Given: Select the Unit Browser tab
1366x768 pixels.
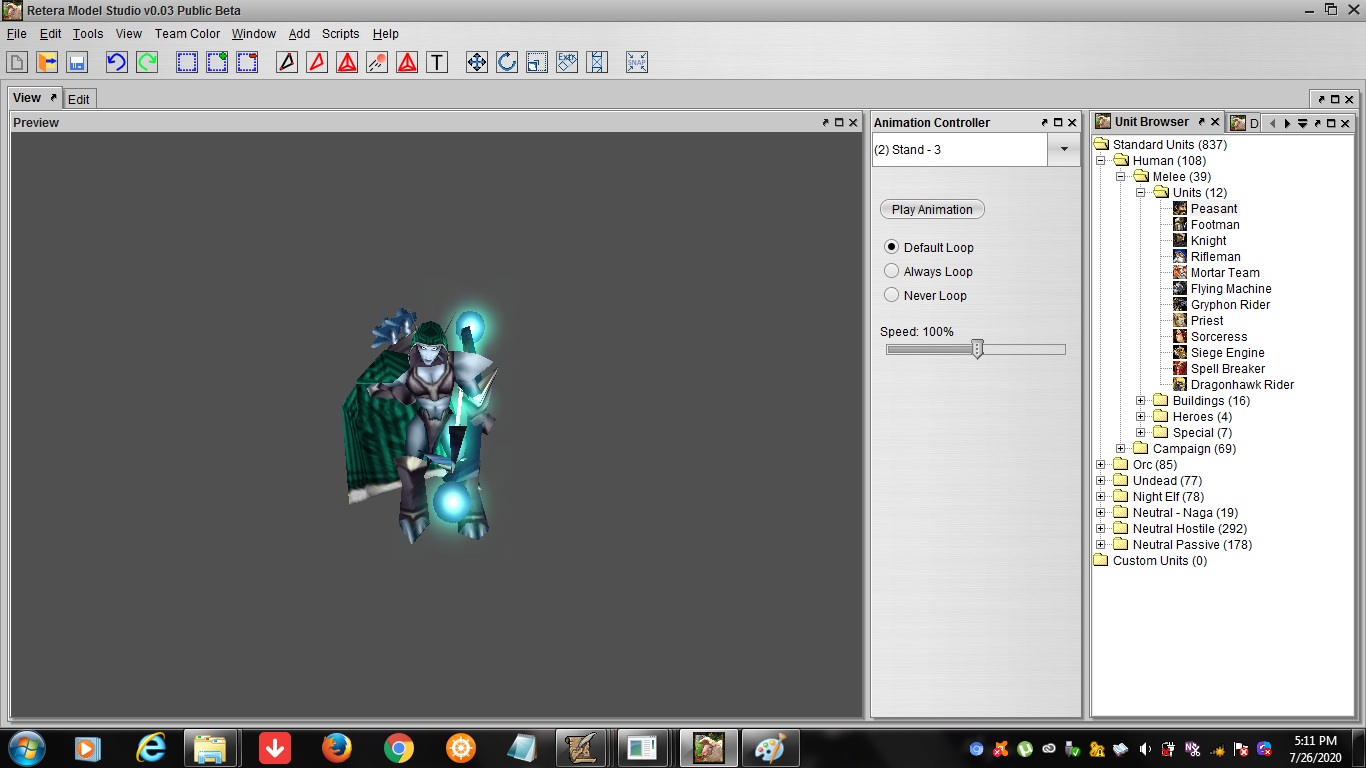Looking at the screenshot, I should 1151,122.
